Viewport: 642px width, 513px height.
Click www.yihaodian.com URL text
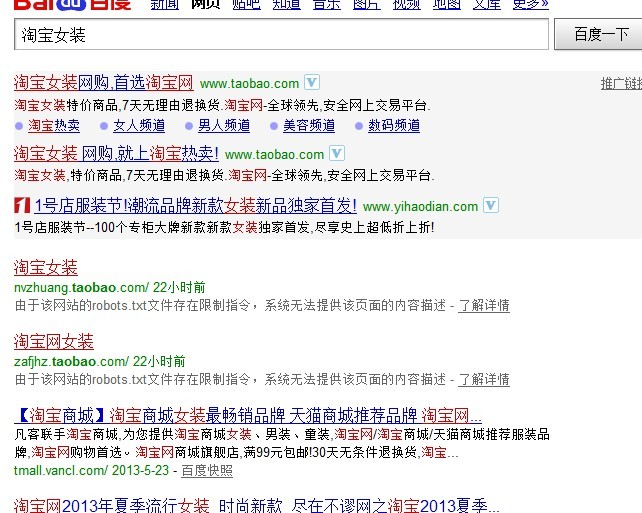coord(420,206)
